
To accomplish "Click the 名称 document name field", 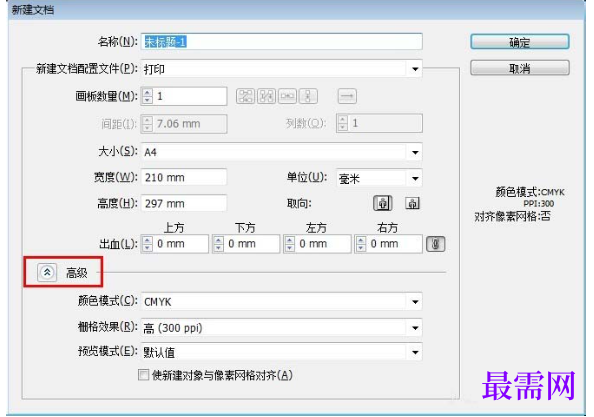I will click(281, 42).
